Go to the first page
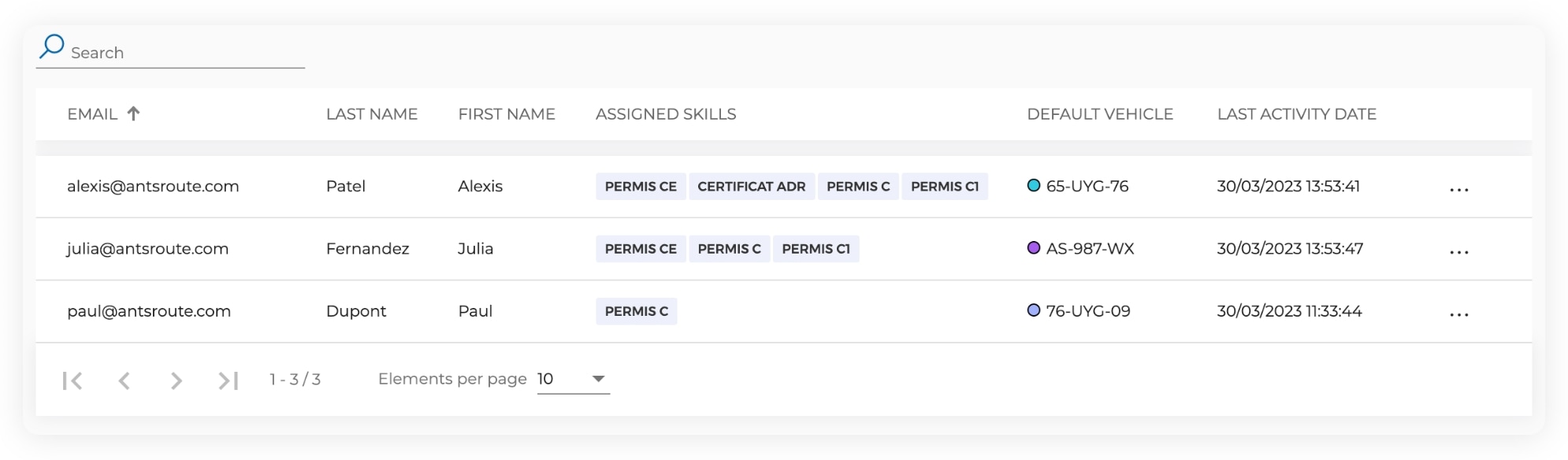 pos(72,380)
